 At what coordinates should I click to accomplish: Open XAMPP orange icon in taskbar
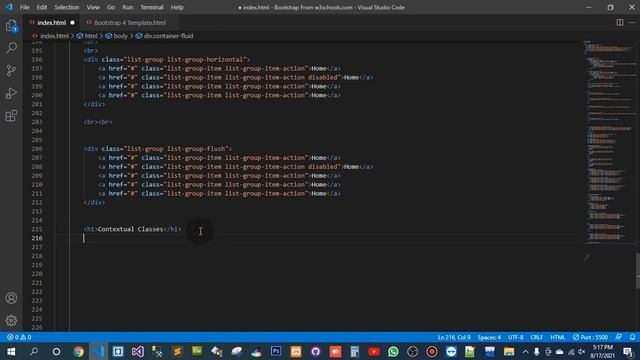296,351
